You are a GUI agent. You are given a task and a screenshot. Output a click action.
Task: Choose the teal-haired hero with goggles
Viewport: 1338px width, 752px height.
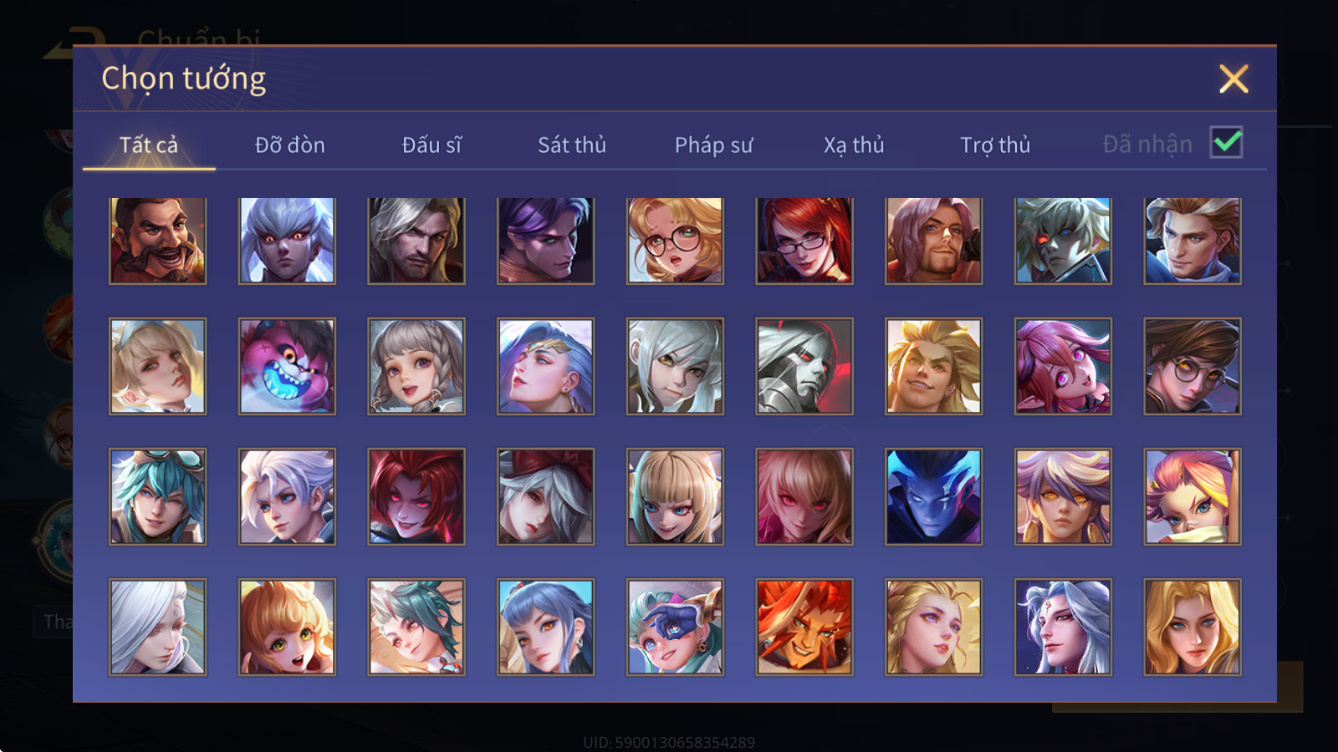click(x=158, y=496)
